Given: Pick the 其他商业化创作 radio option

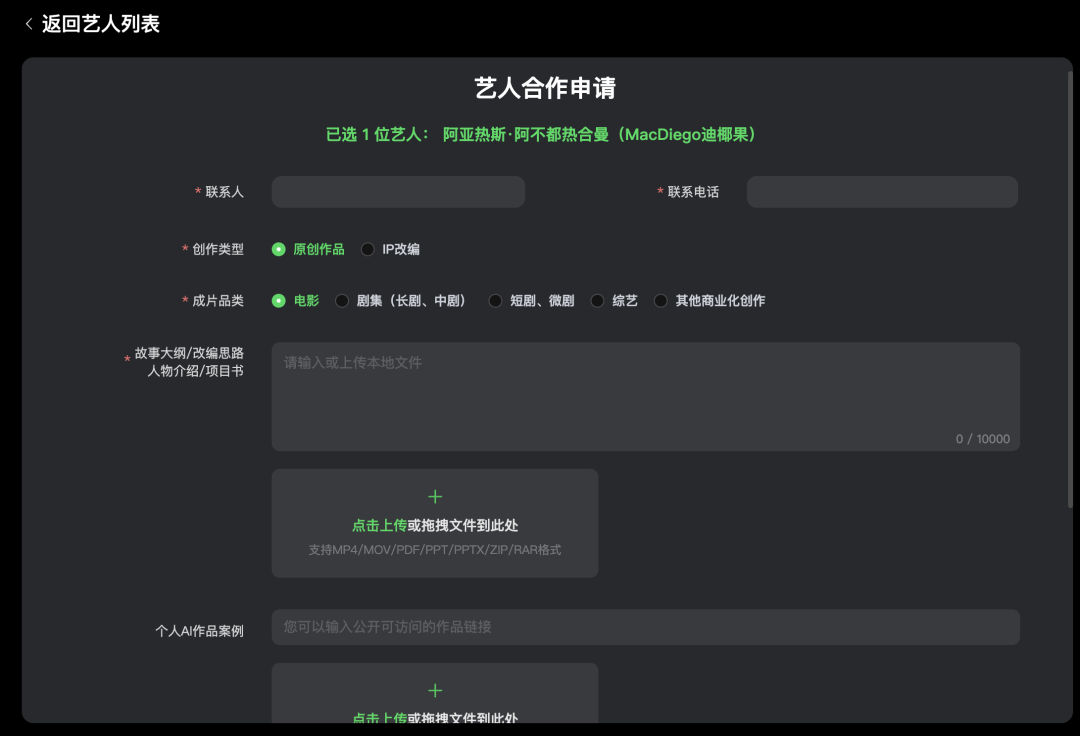Looking at the screenshot, I should click(x=660, y=301).
